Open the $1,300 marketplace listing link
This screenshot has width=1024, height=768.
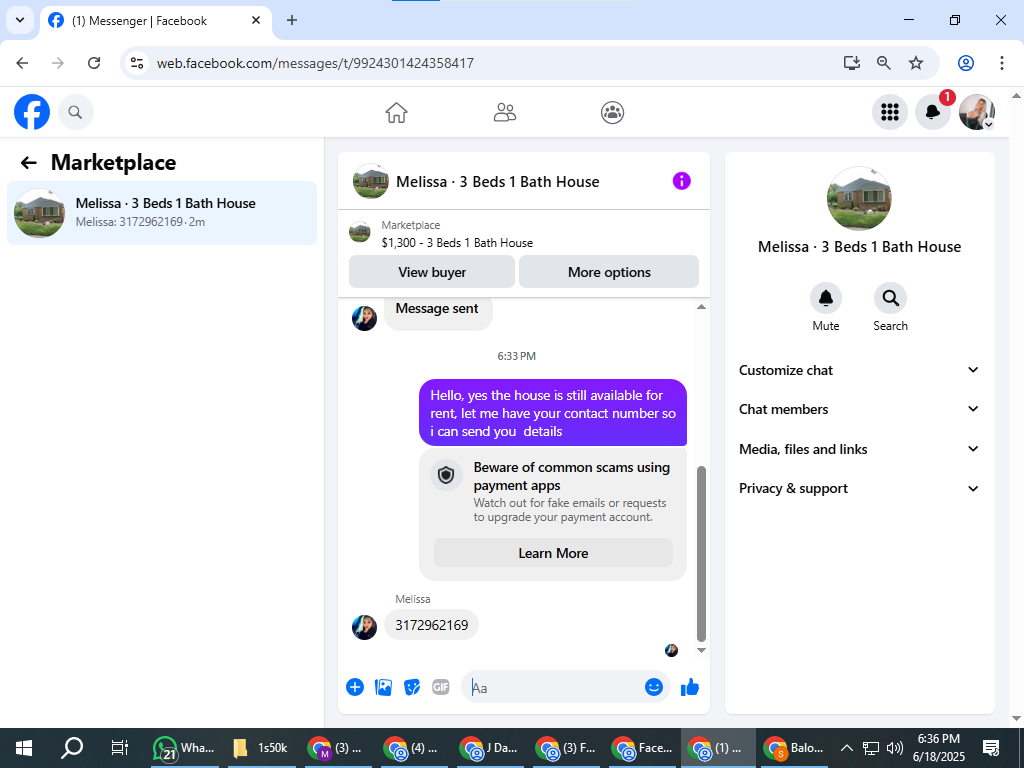[x=457, y=243]
